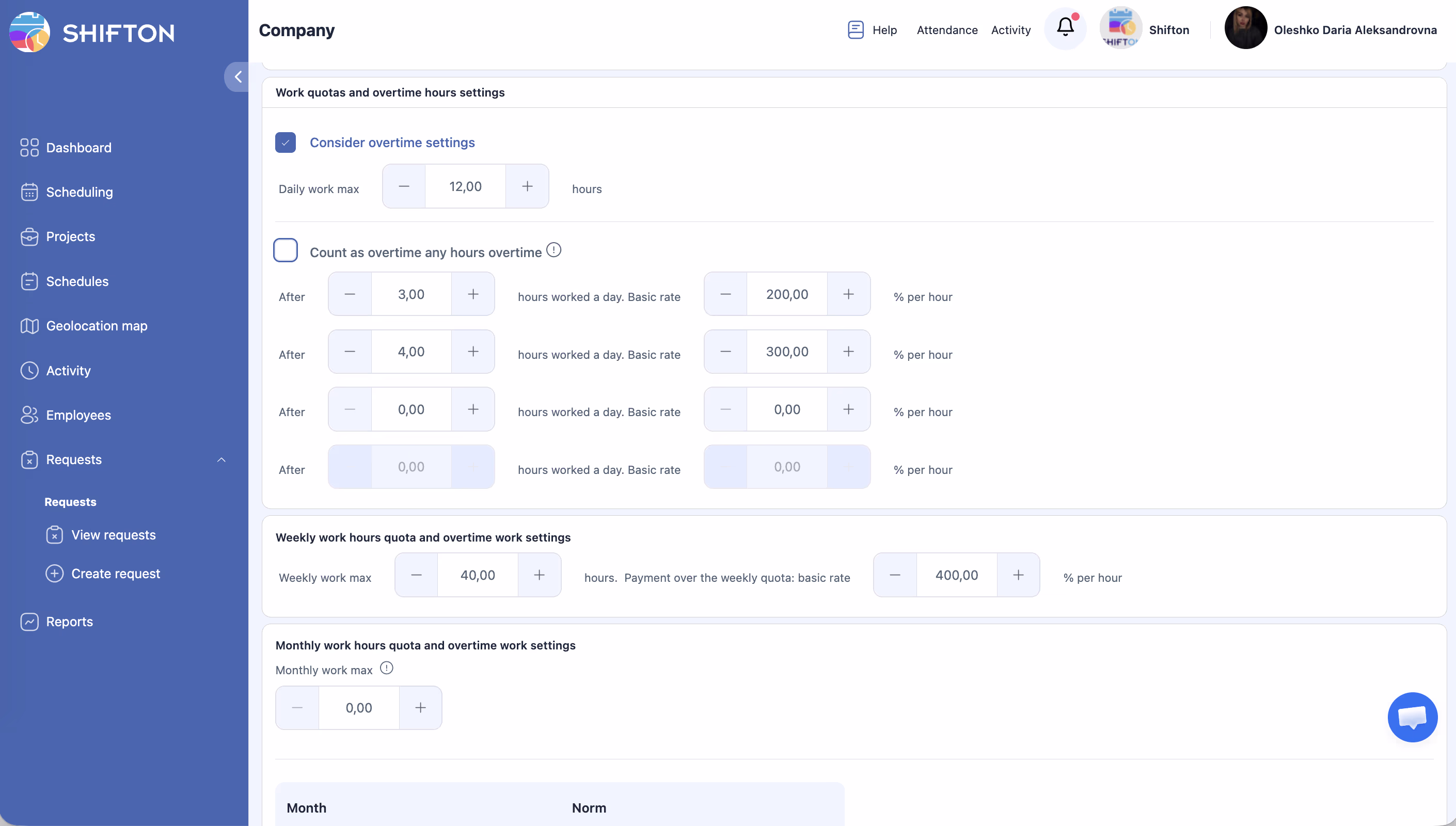Enable Count as overtime any hours overtime
Screen dimensions: 1456x826
(286, 250)
